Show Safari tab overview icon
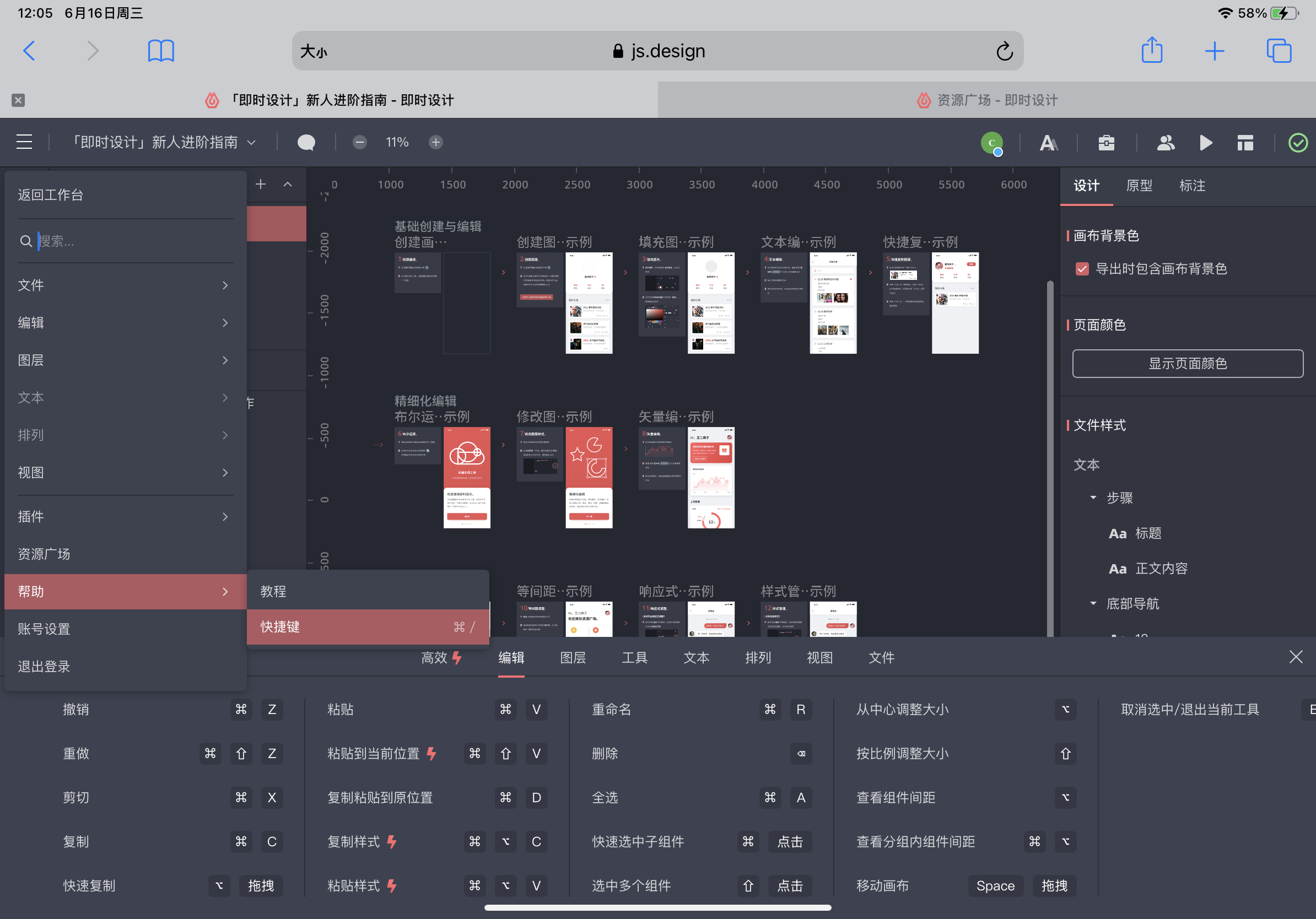The width and height of the screenshot is (1316, 919). [x=1279, y=51]
